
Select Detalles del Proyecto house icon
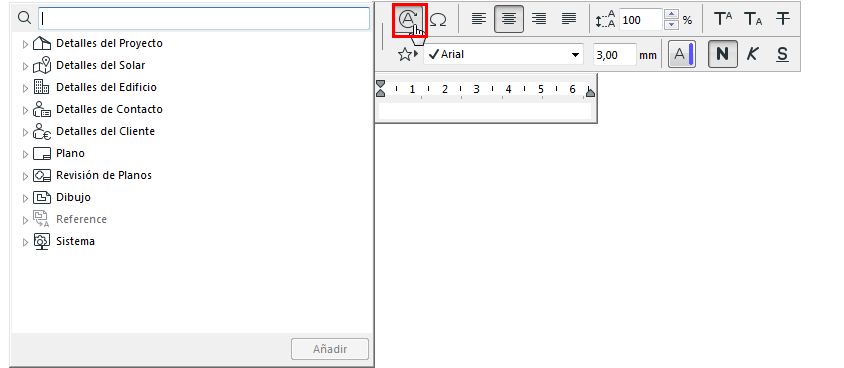point(41,44)
